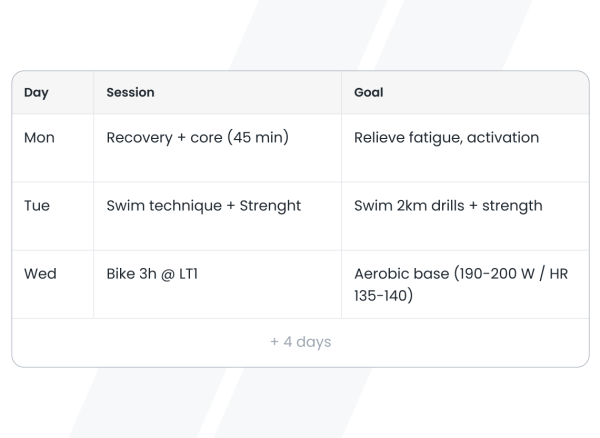Choose the Wed day cell
The height and width of the screenshot is (438, 600).
click(x=38, y=274)
